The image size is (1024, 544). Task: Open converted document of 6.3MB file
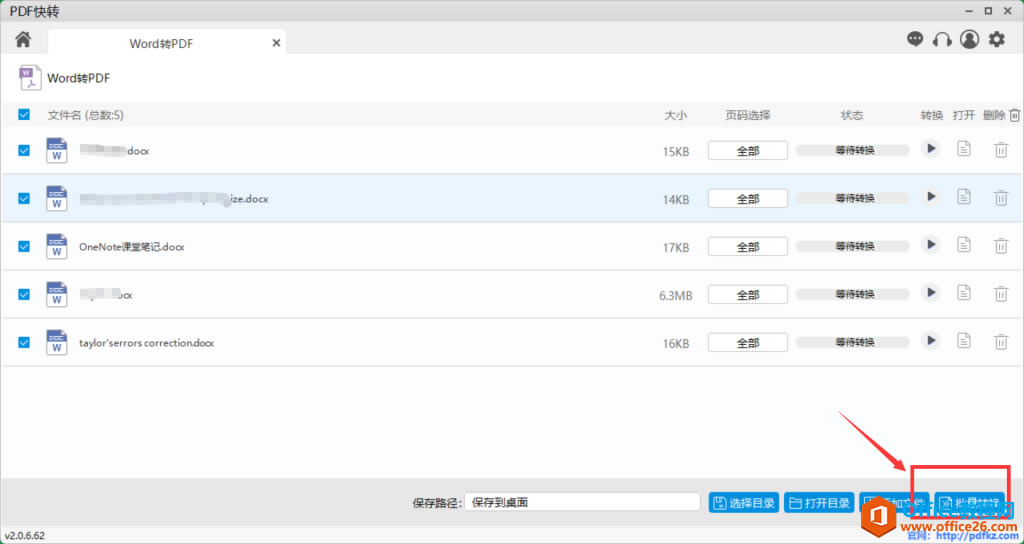pos(964,292)
